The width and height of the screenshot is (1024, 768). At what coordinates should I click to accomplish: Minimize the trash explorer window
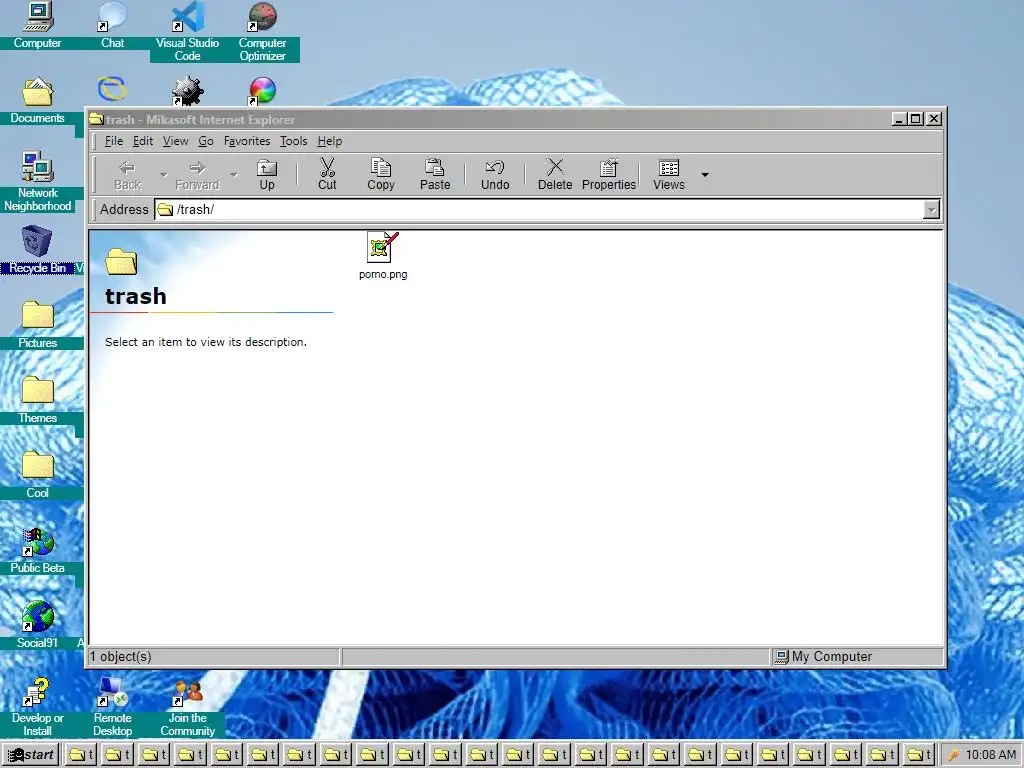click(x=899, y=119)
